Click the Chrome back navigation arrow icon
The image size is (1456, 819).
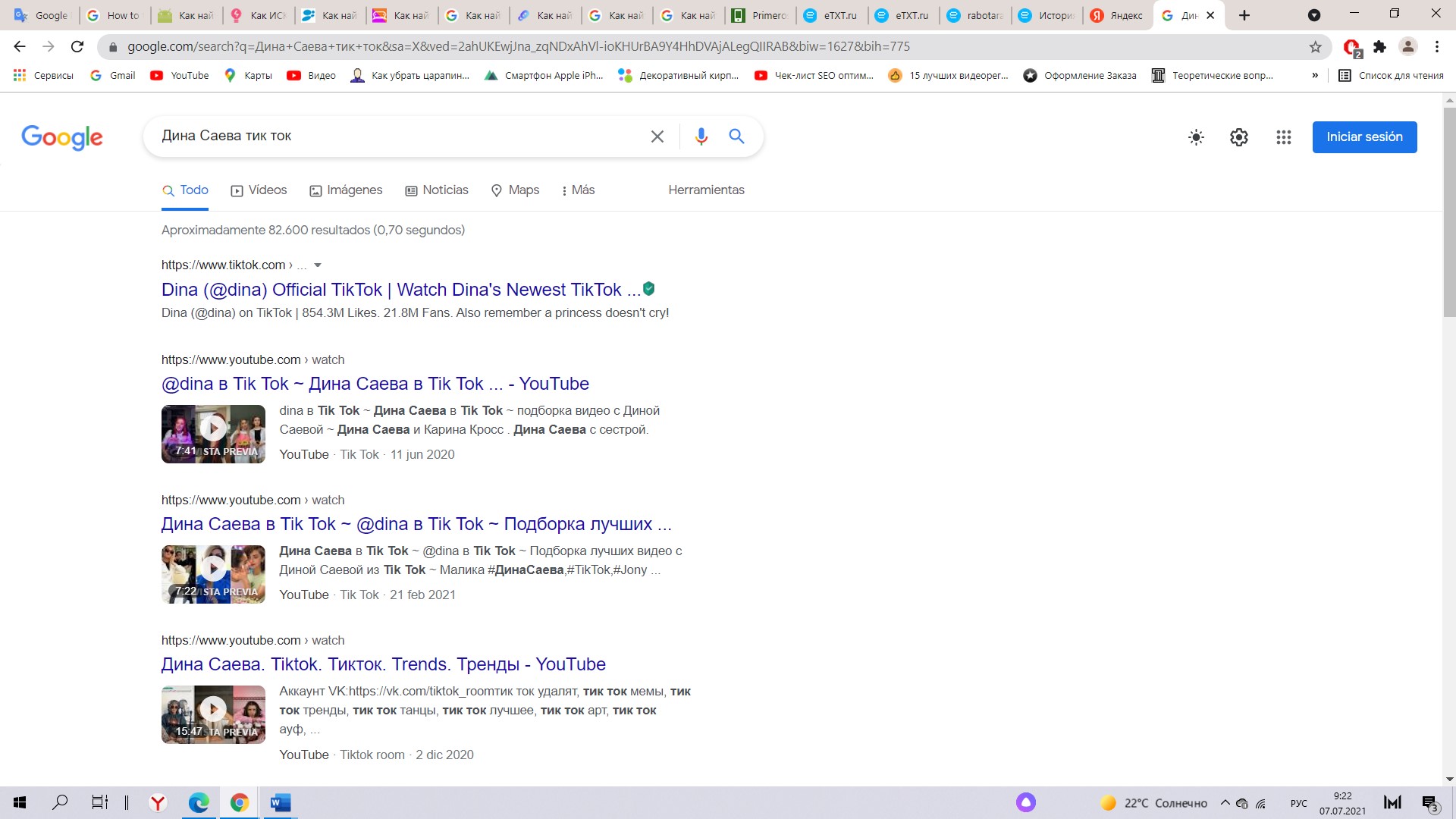(19, 46)
